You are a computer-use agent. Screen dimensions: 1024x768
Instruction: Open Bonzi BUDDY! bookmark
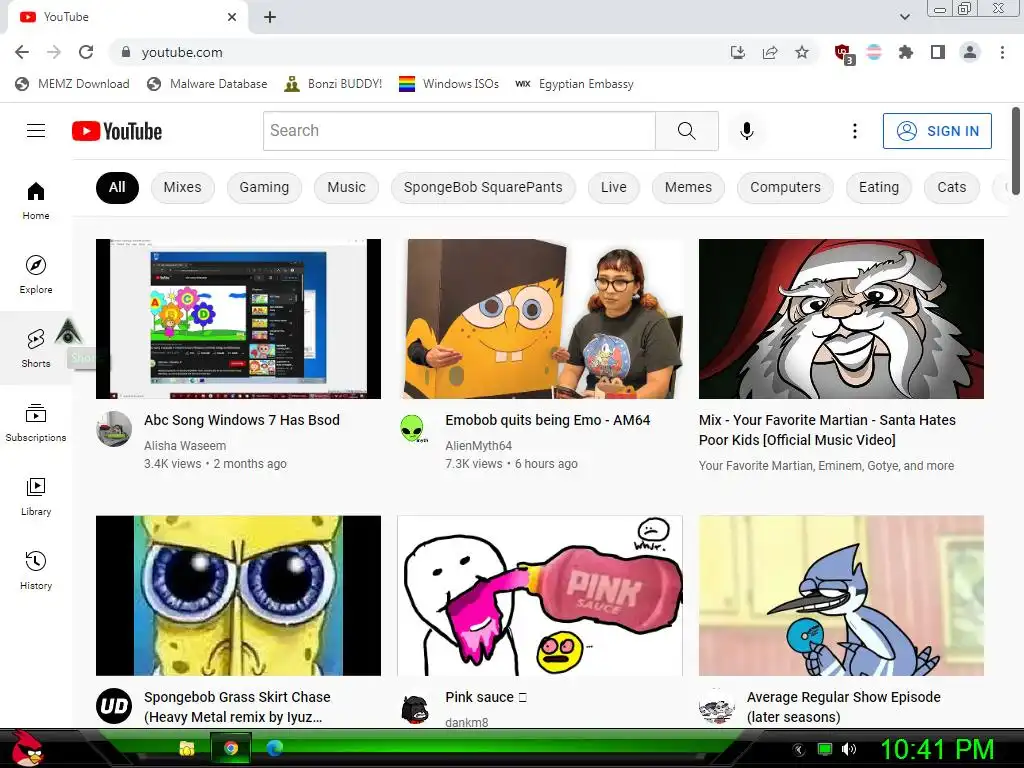[333, 84]
